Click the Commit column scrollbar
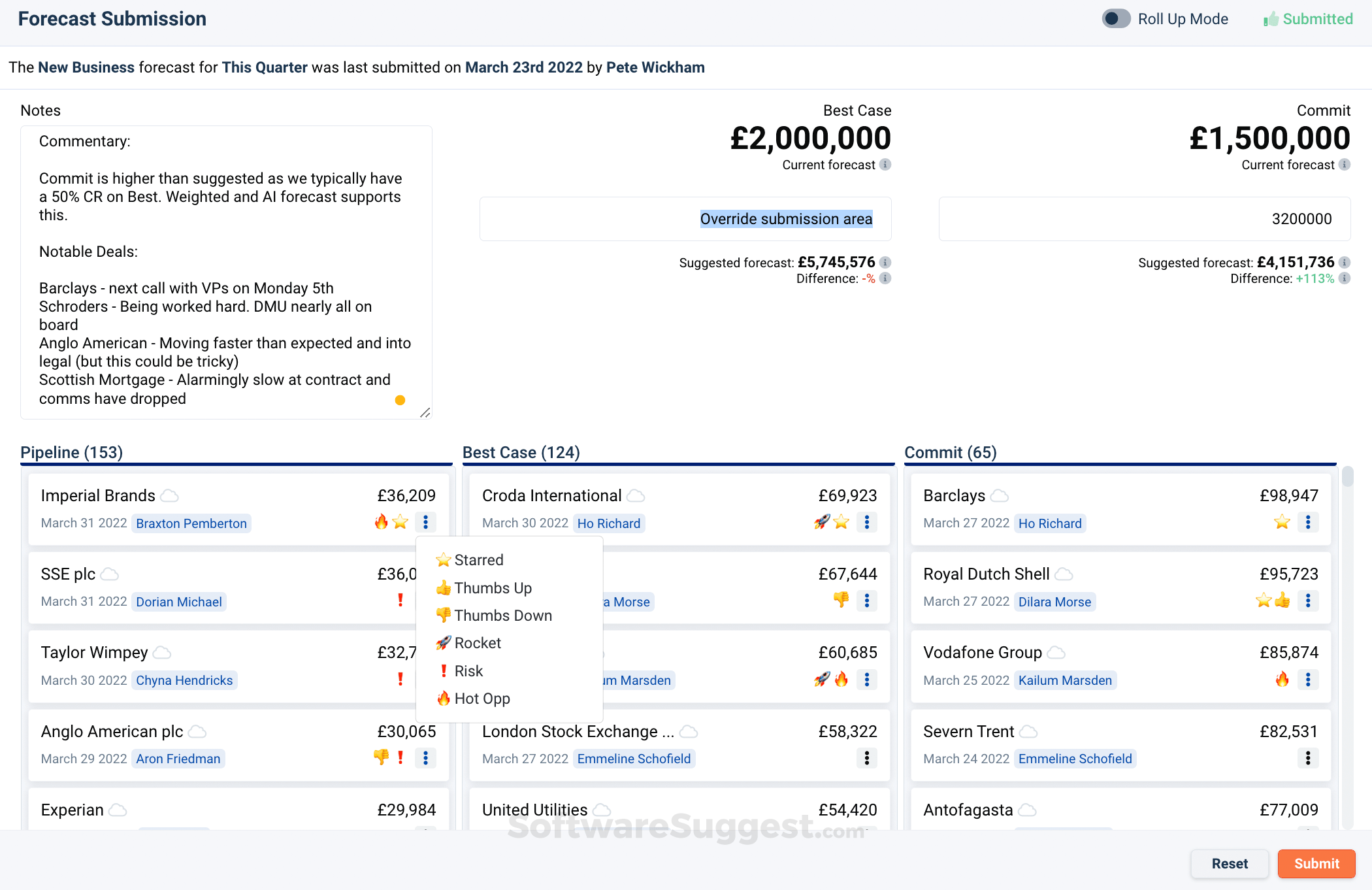The height and width of the screenshot is (890, 1372). (x=1347, y=477)
